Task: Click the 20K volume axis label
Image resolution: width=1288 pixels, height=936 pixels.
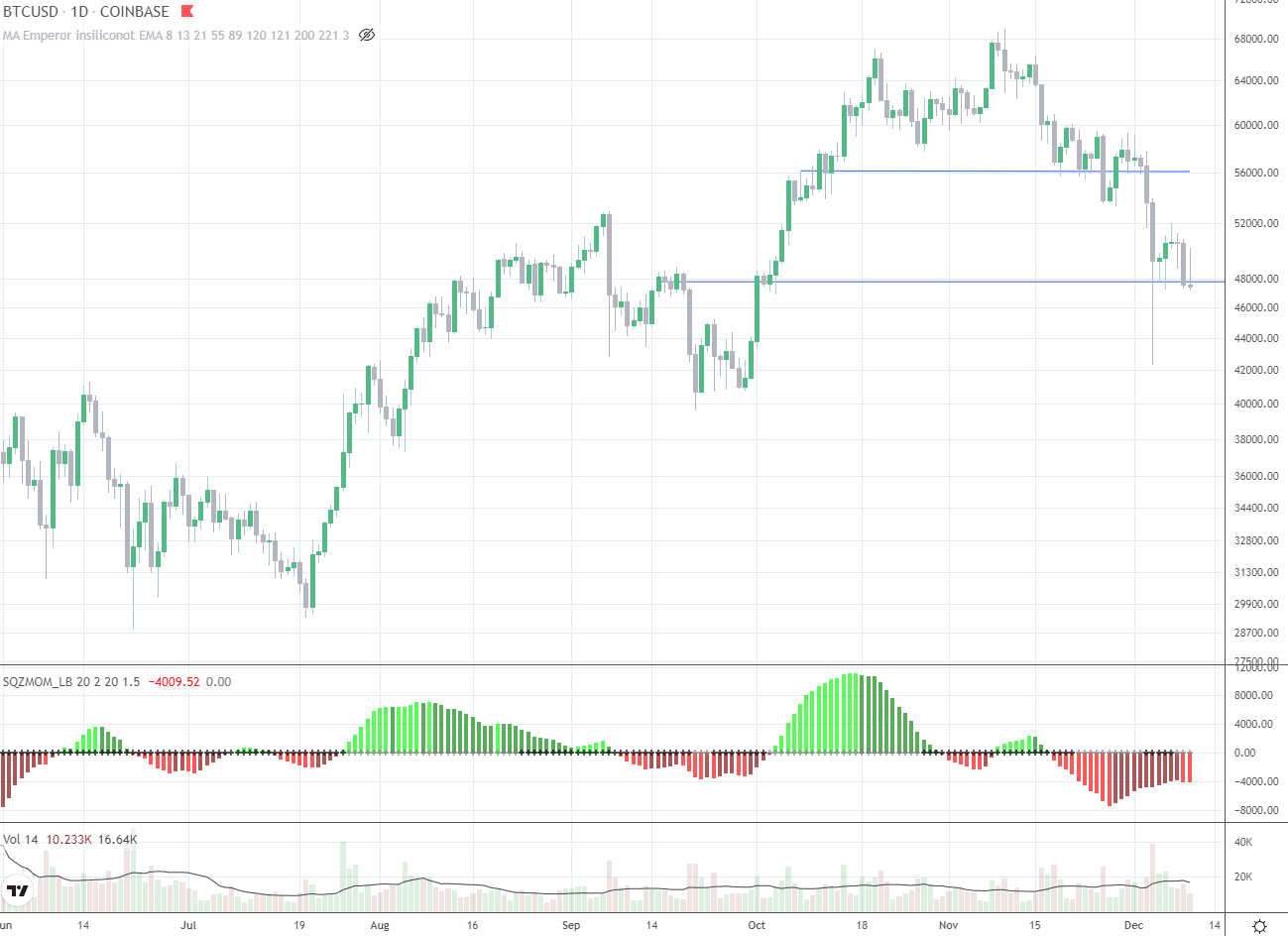Action: [1243, 877]
